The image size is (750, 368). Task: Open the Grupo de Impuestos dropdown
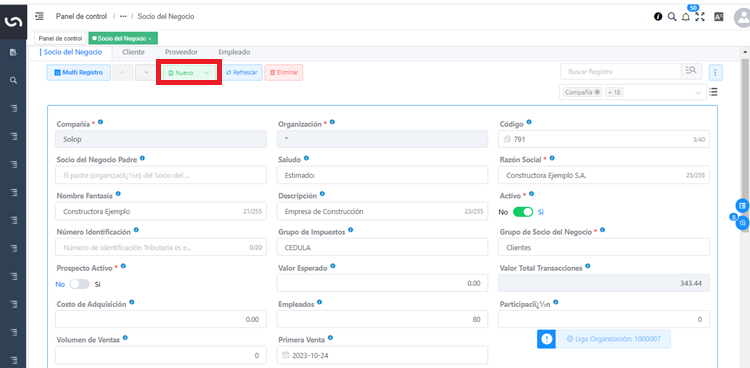(383, 247)
